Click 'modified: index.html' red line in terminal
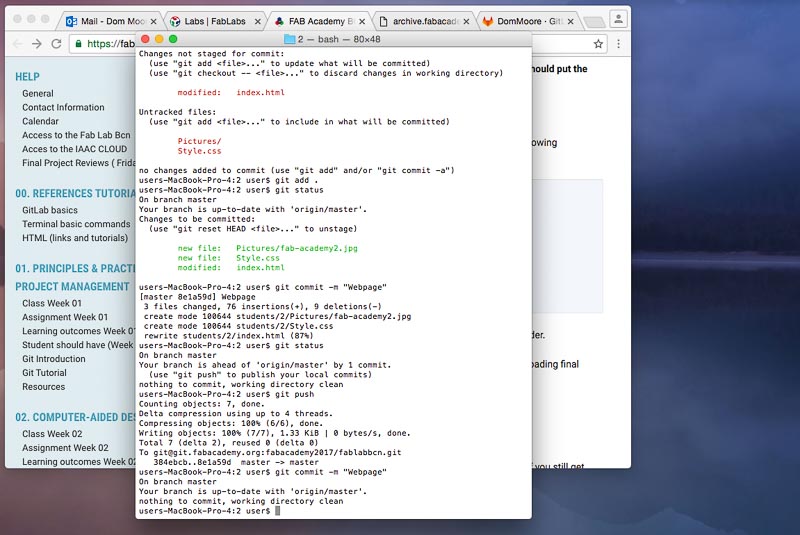This screenshot has height=535, width=800. (x=231, y=92)
